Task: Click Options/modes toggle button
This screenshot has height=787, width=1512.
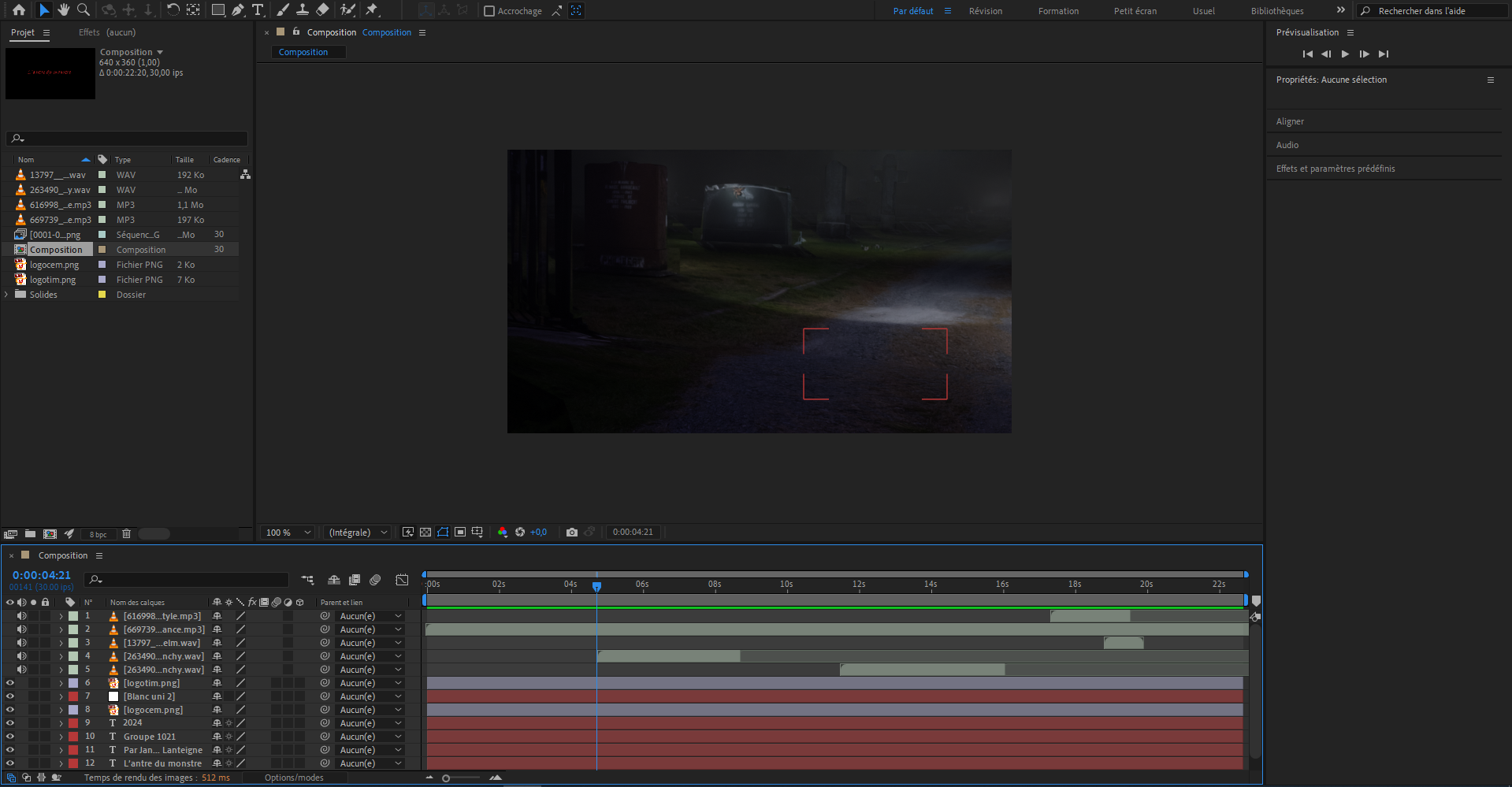Action: click(294, 778)
